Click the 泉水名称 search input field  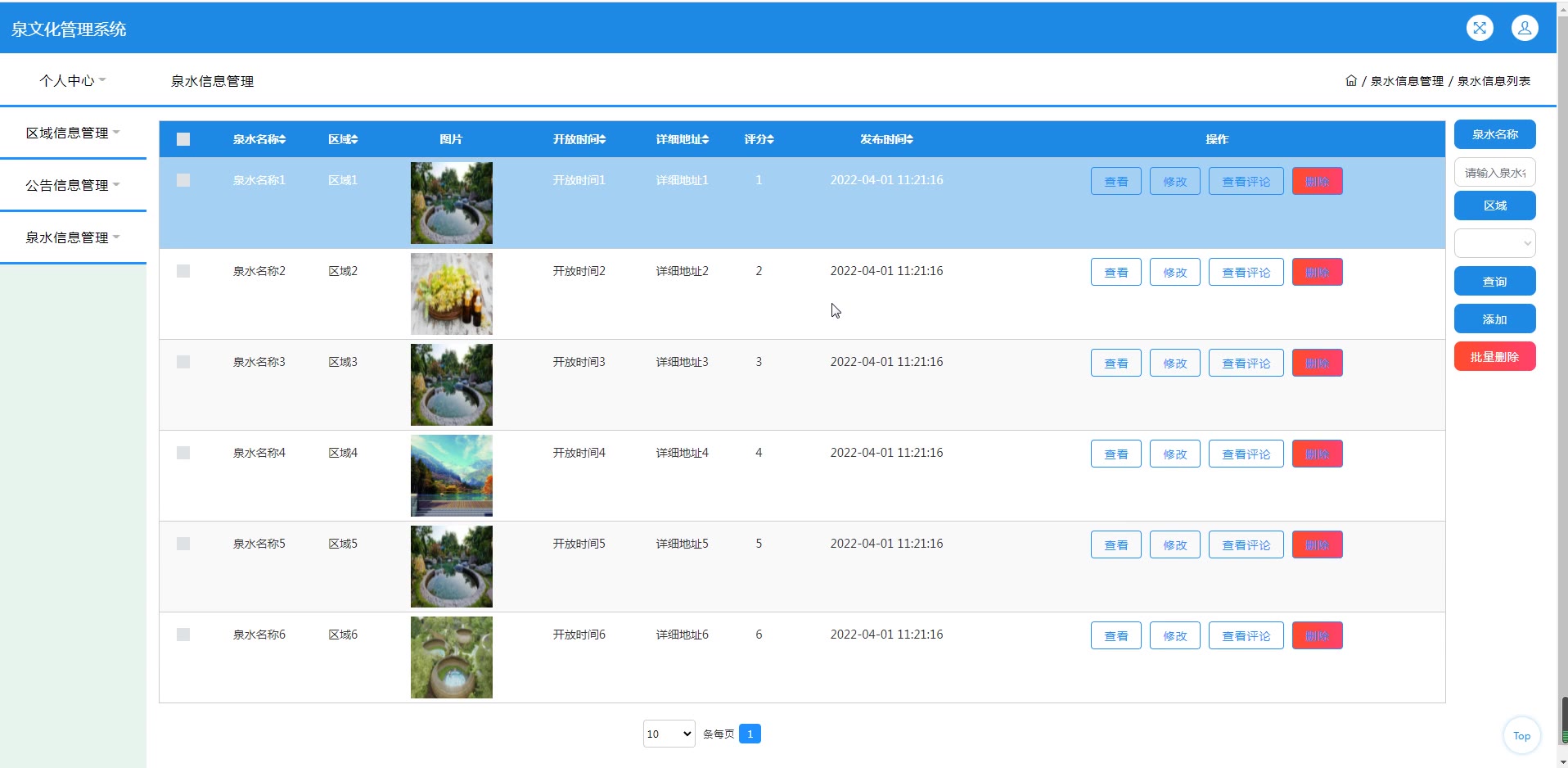tap(1494, 173)
